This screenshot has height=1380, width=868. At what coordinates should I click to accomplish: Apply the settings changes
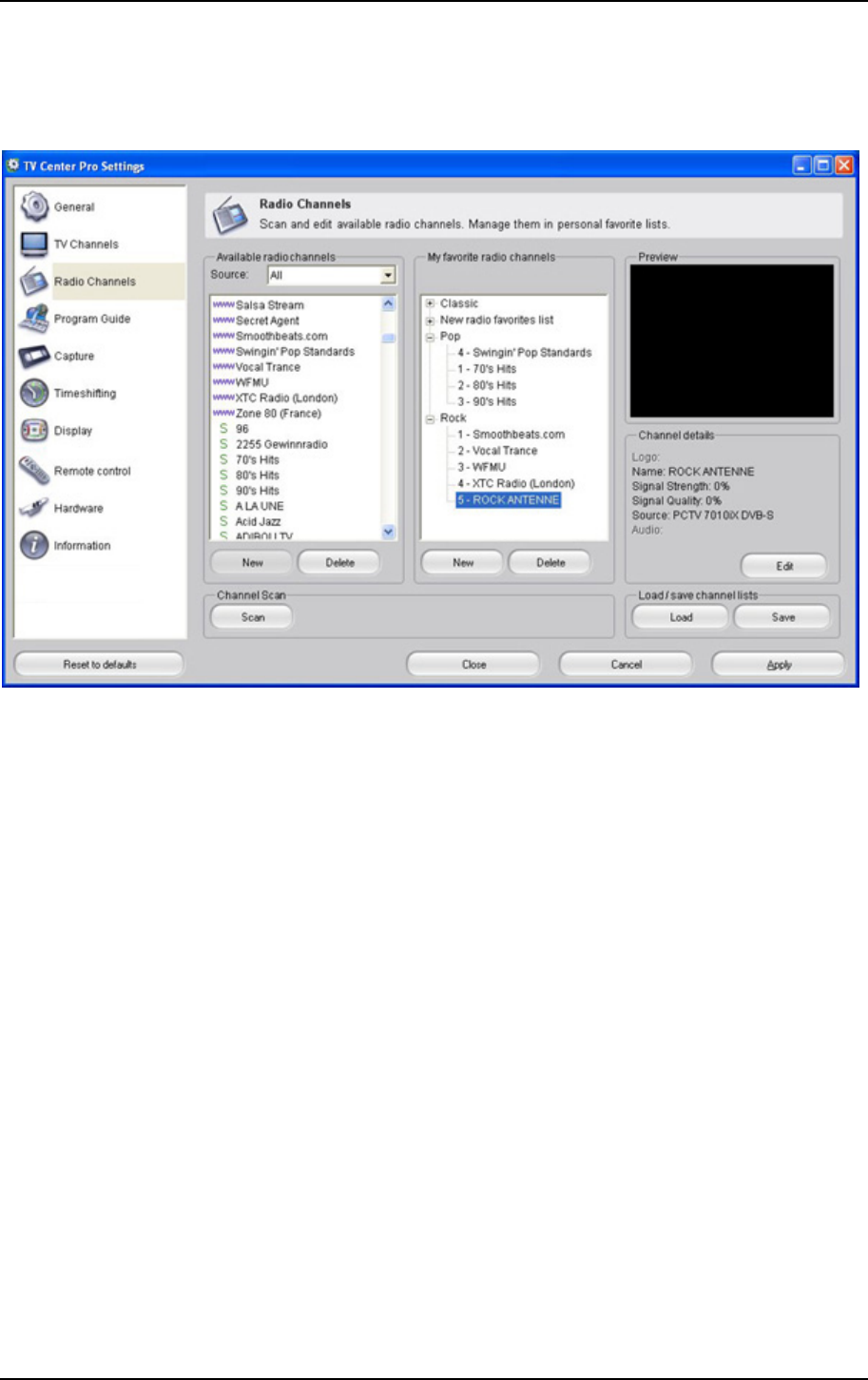tap(779, 665)
